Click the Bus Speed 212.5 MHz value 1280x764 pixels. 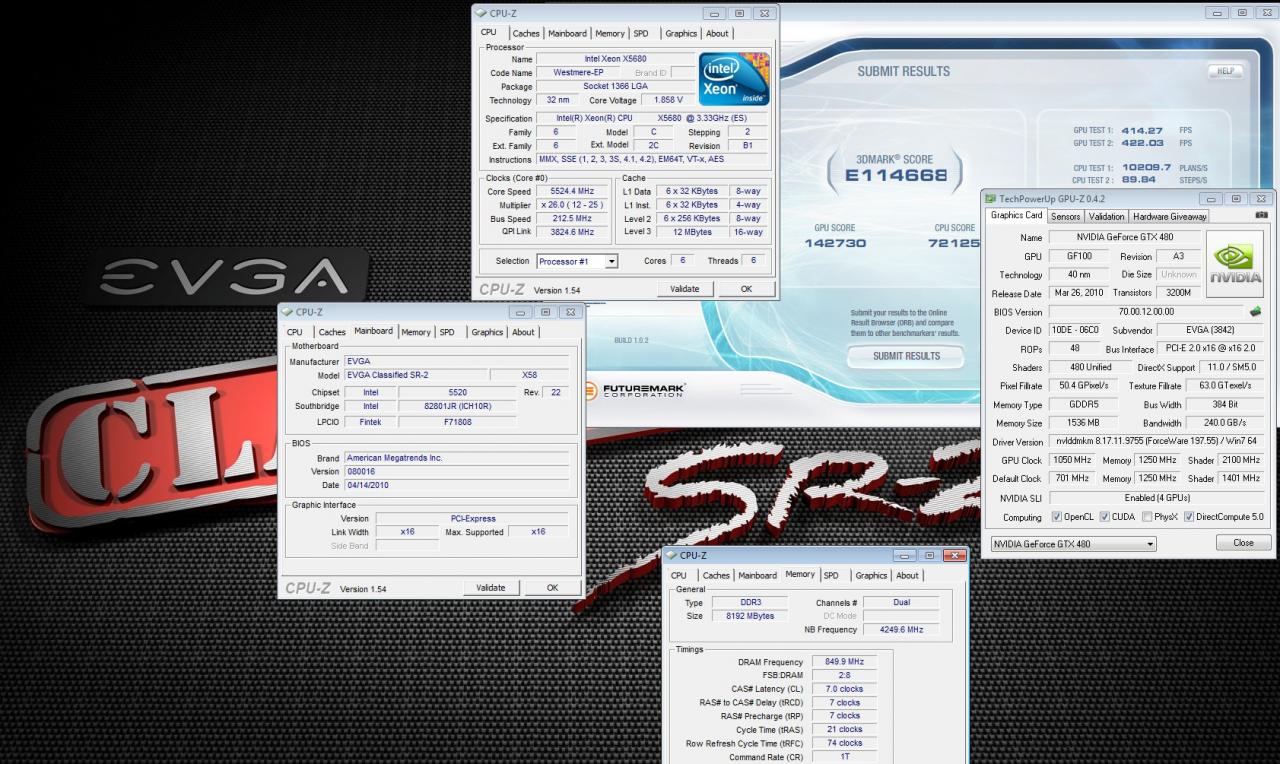pyautogui.click(x=572, y=218)
